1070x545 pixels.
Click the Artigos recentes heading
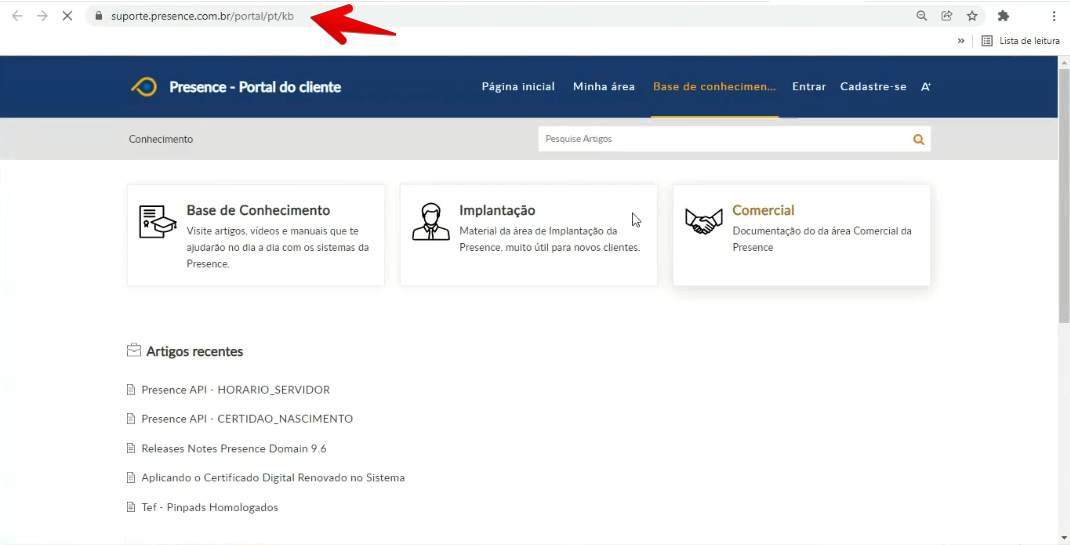[x=194, y=351]
